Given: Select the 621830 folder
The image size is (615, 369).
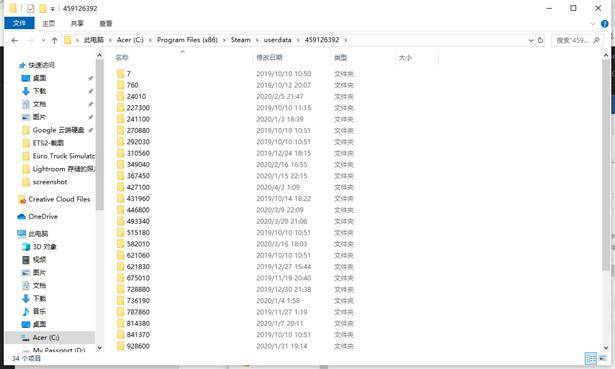Looking at the screenshot, I should [133, 267].
